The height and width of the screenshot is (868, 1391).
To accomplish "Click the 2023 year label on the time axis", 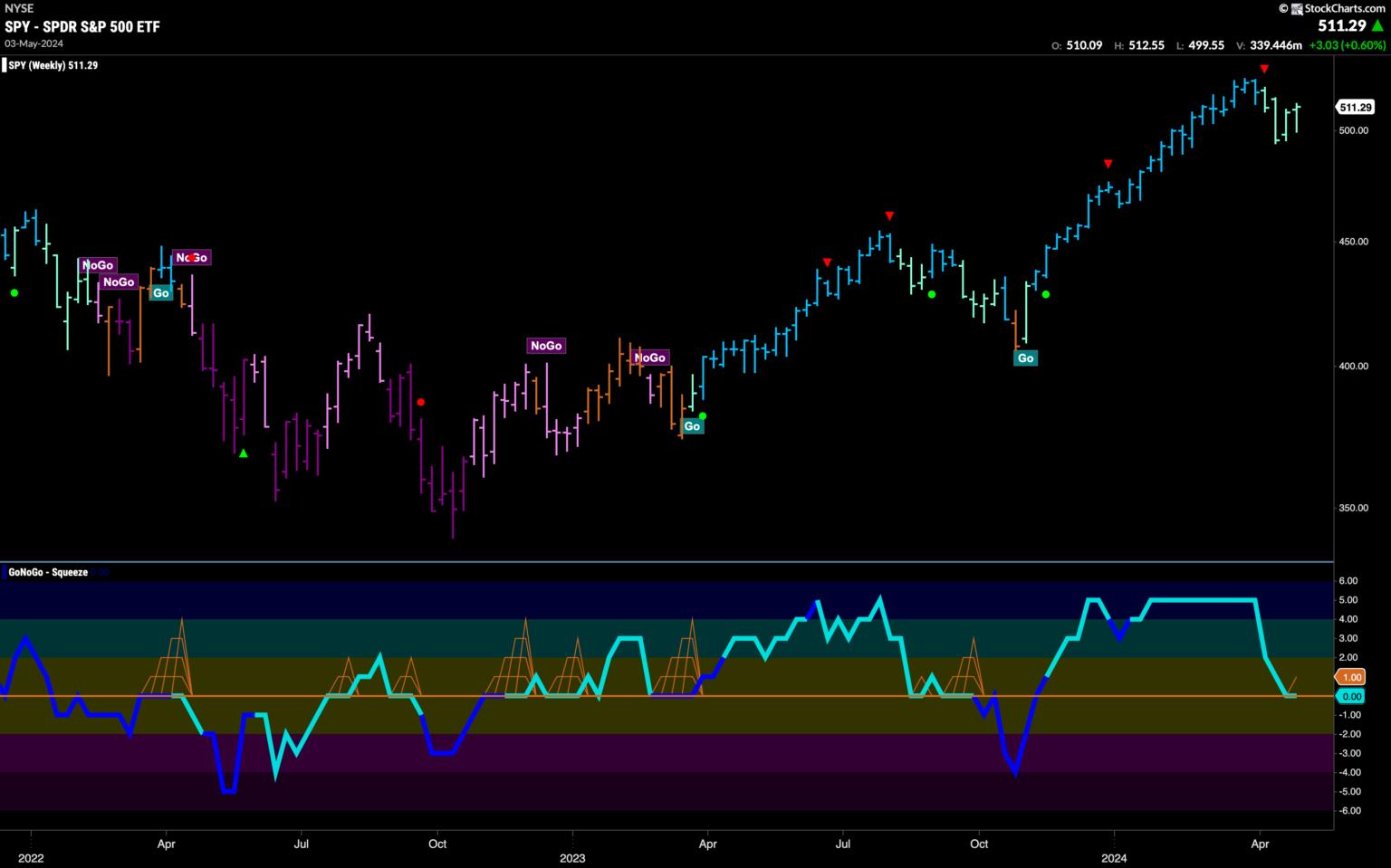I will click(x=572, y=857).
